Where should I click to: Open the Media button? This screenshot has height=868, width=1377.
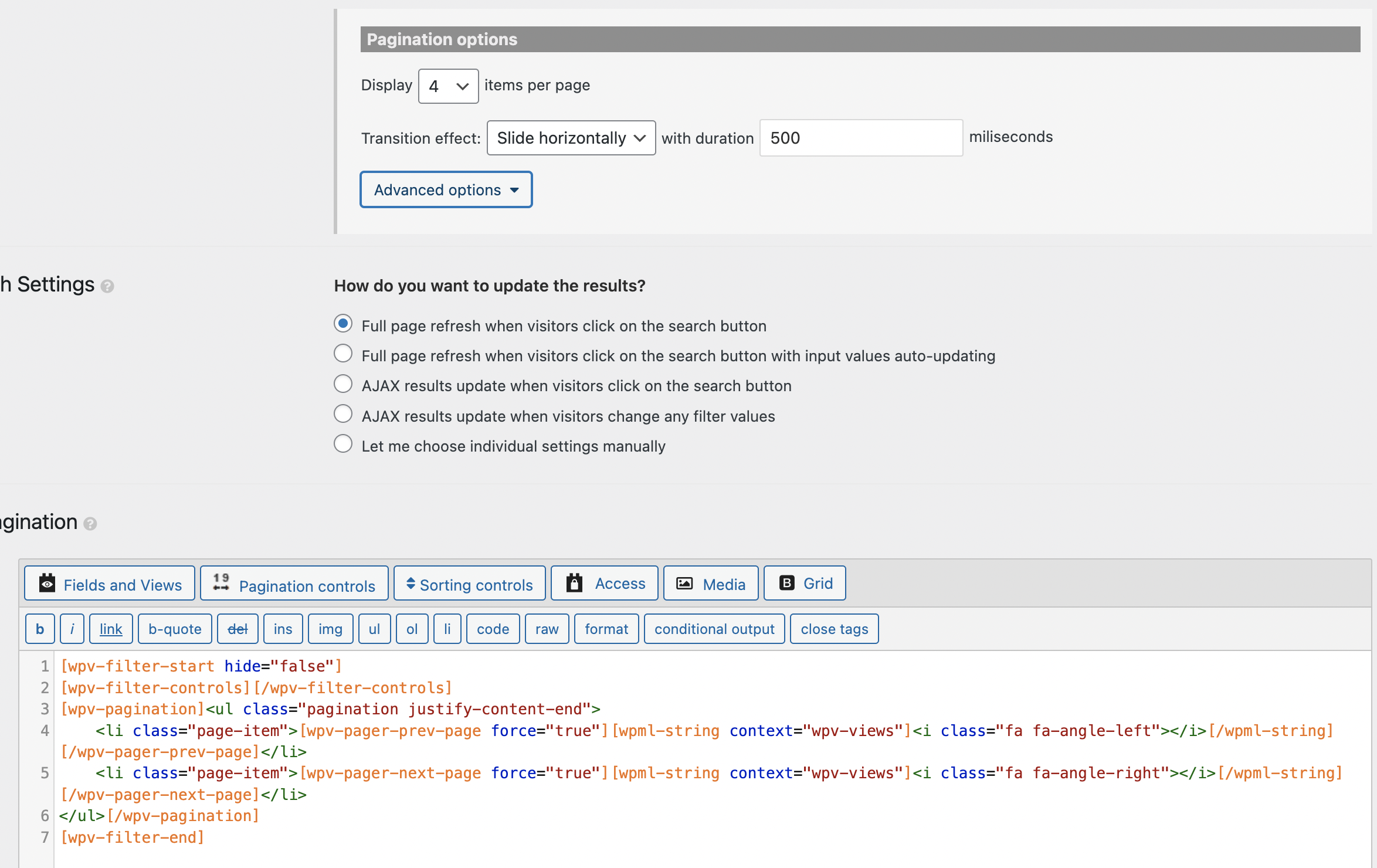711,584
